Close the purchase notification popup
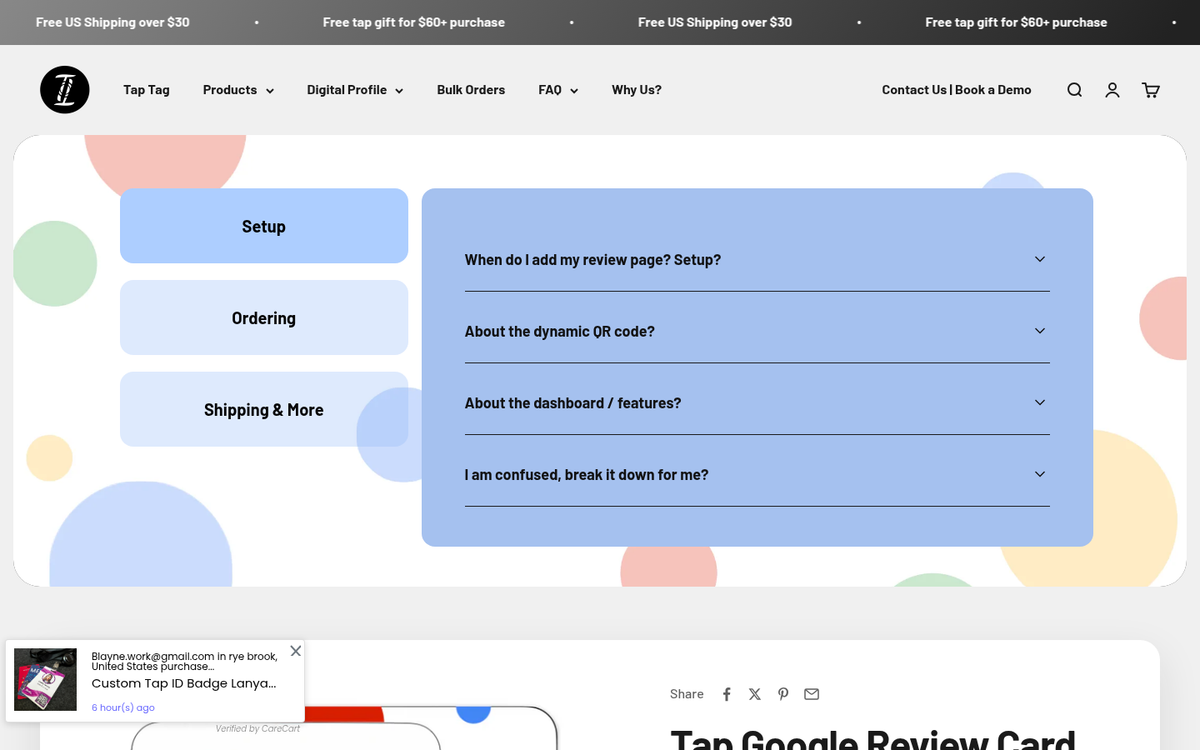Image resolution: width=1200 pixels, height=750 pixels. click(295, 651)
